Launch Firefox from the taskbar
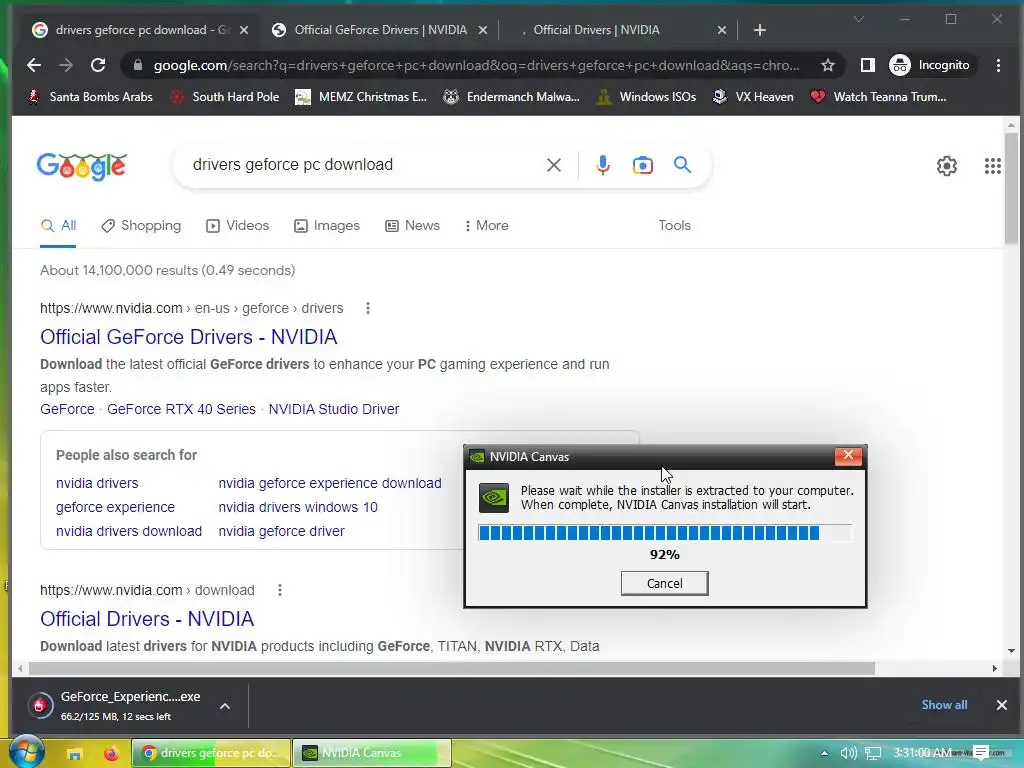 111,754
